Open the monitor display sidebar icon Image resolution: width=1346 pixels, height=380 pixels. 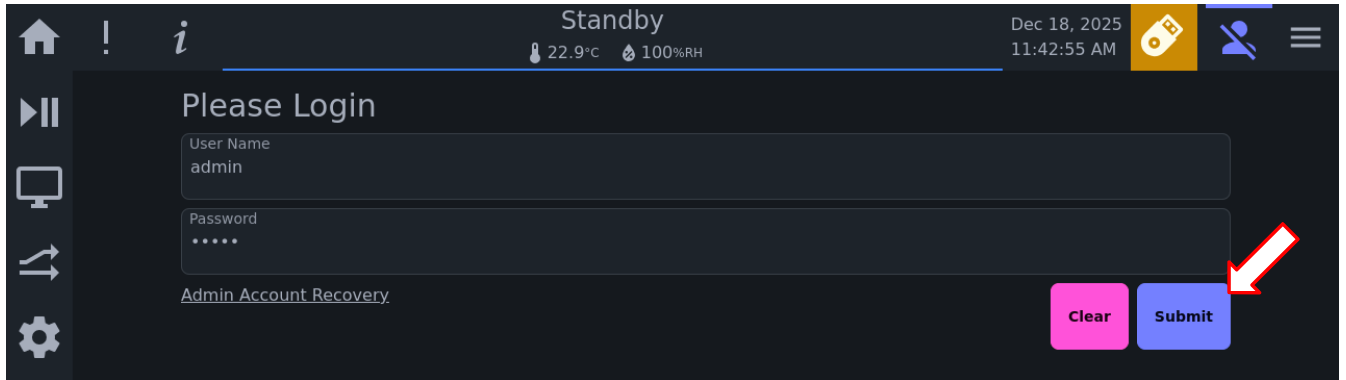click(39, 187)
